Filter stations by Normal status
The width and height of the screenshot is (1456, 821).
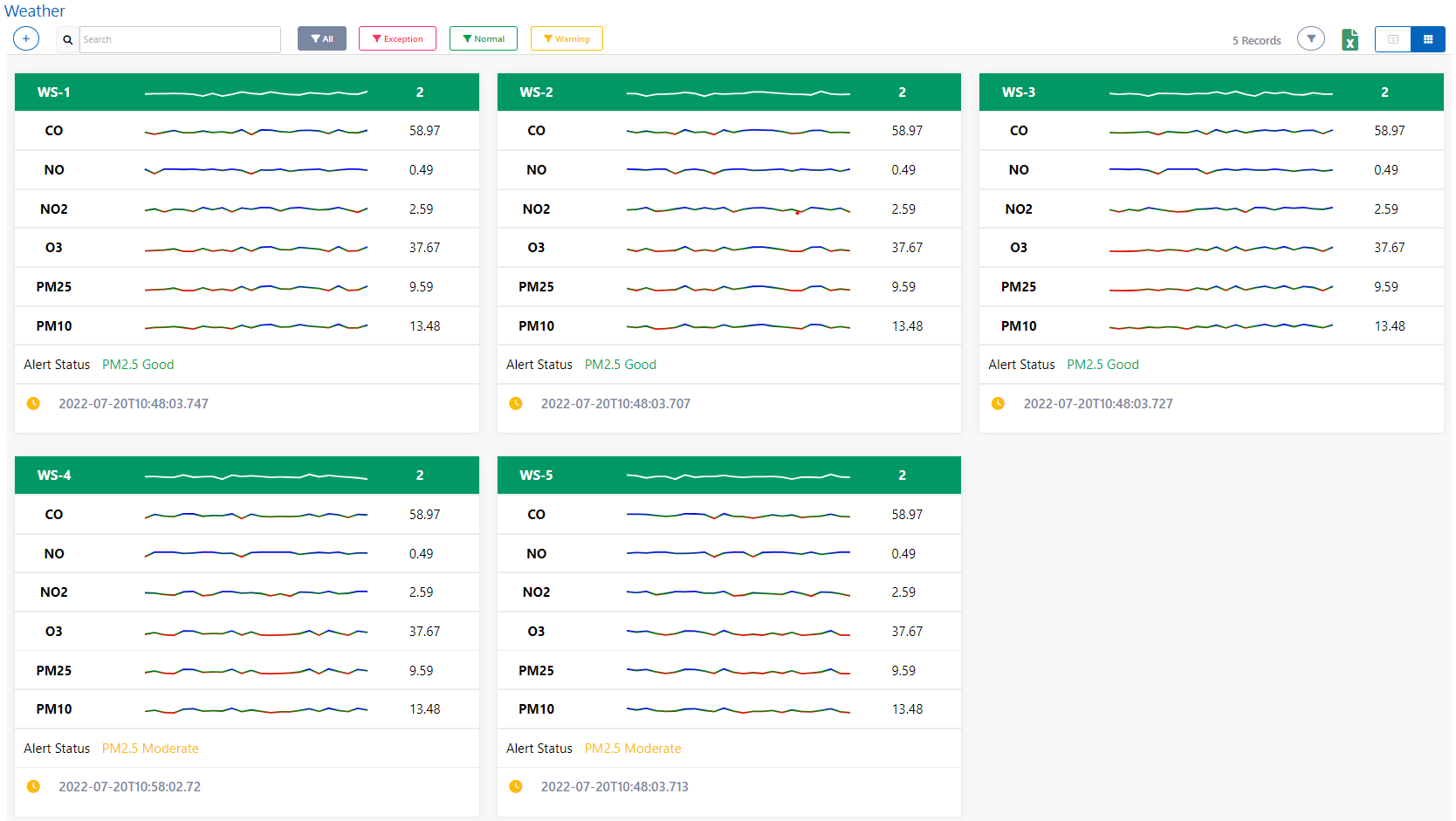[x=484, y=39]
